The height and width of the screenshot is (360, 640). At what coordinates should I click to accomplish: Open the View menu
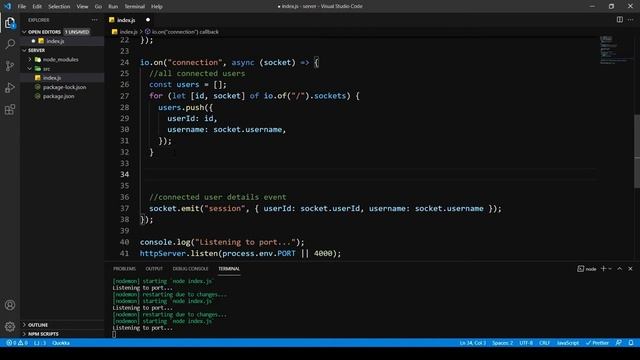pos(82,6)
